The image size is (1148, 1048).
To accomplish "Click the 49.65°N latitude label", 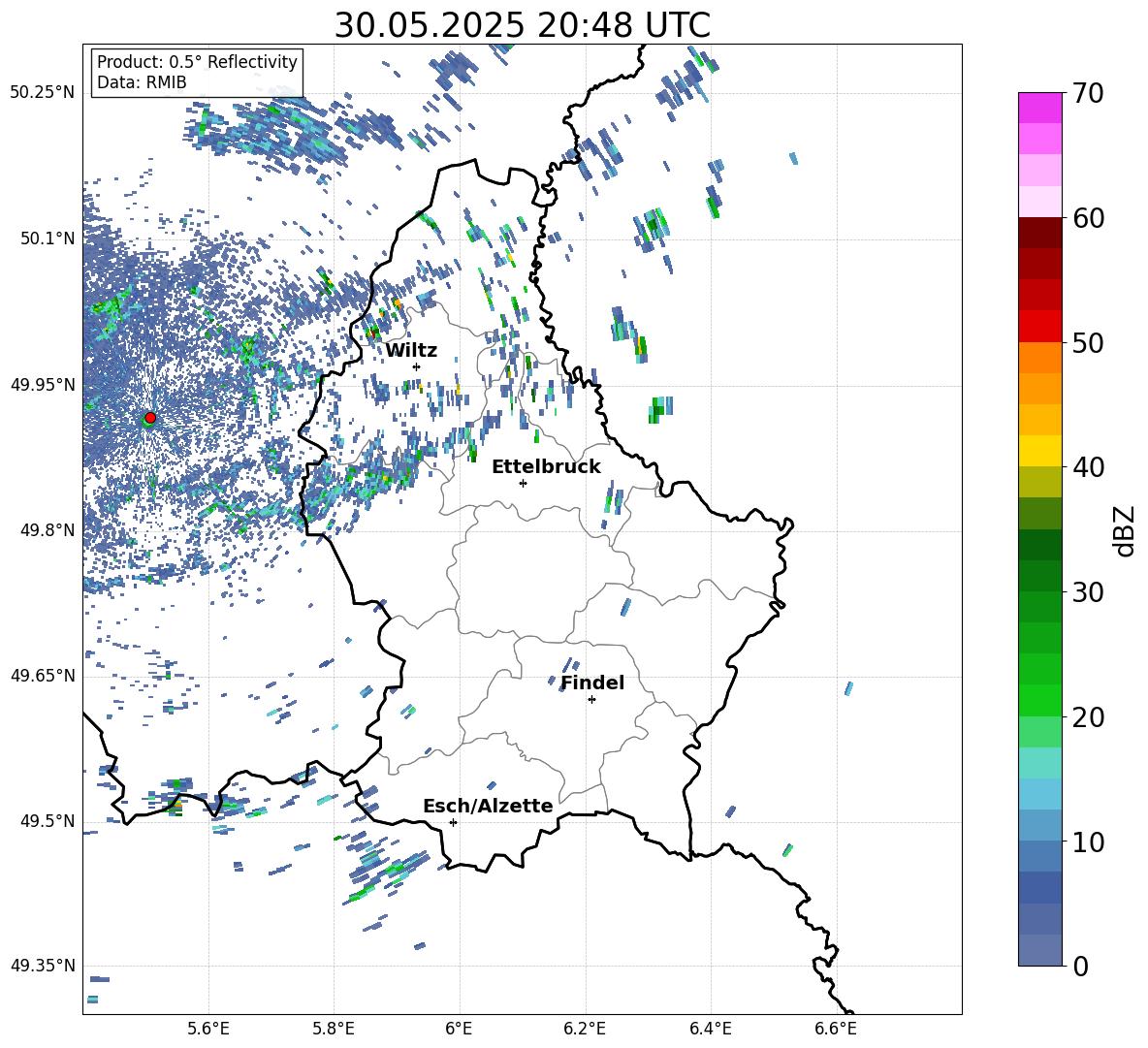I will coord(43,675).
